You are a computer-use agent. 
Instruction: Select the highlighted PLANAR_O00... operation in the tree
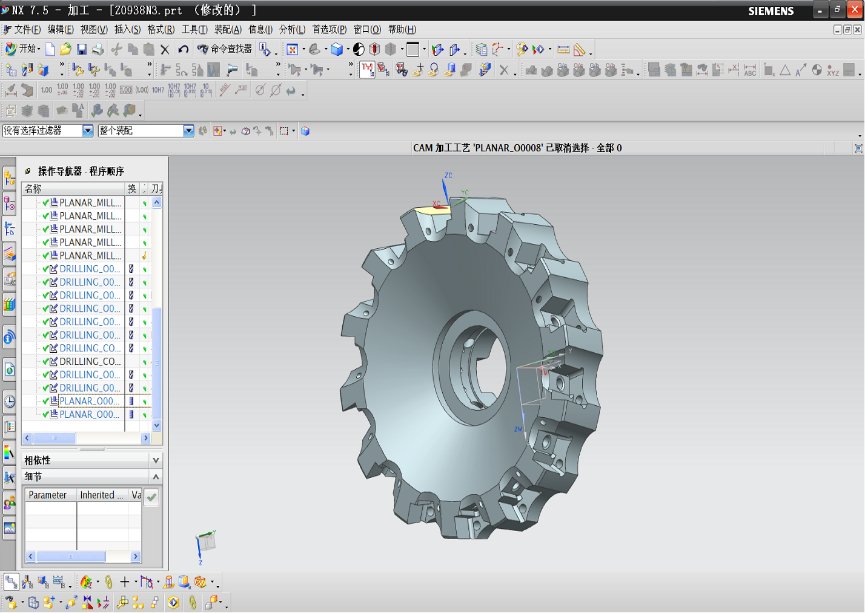point(90,401)
